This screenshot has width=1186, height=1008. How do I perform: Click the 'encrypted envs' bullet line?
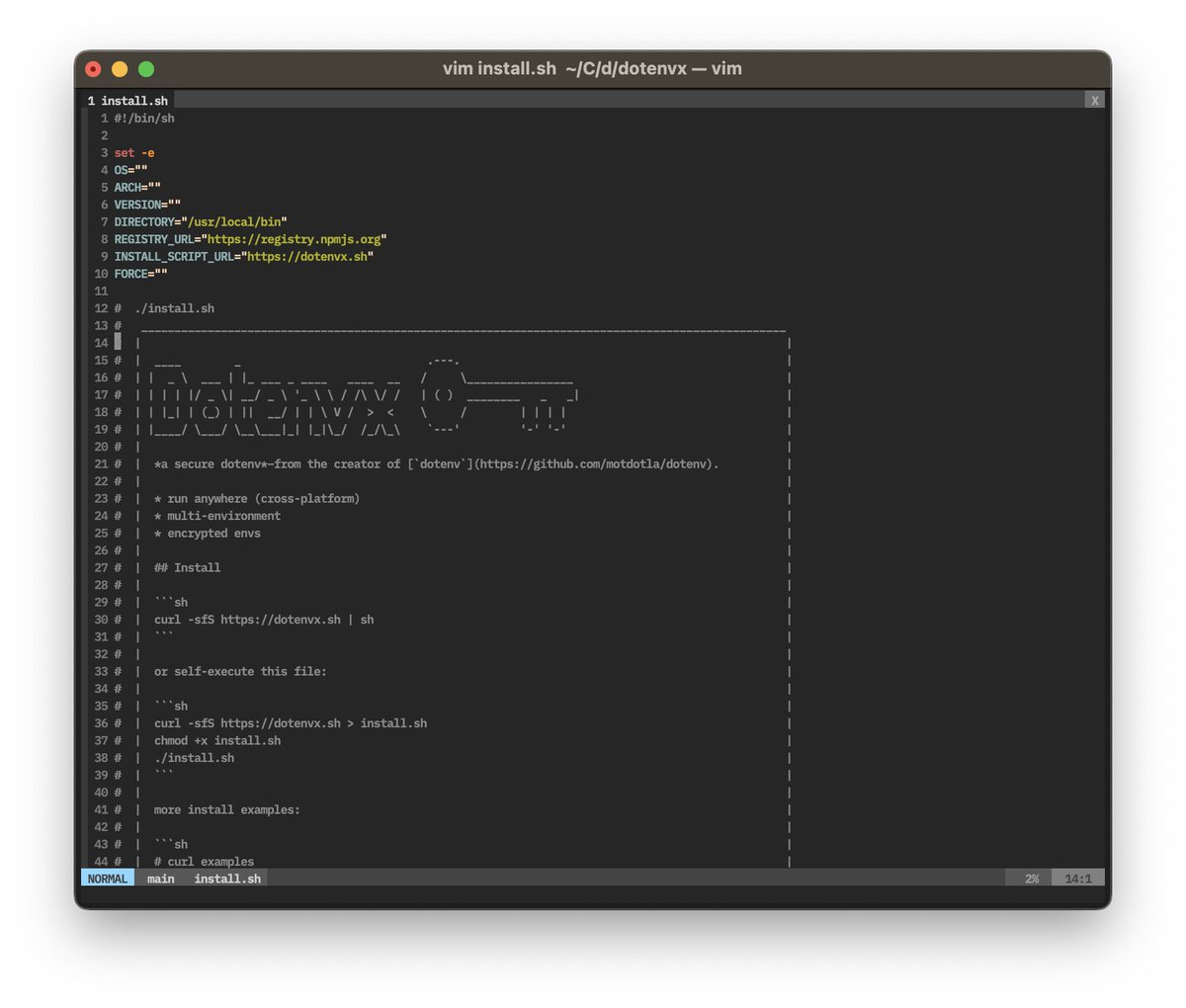pos(208,534)
